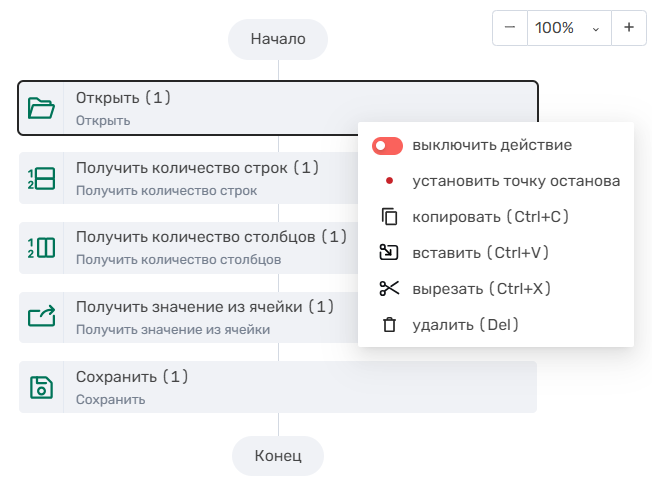Choose 'удалить (Del)' from context menu

coord(465,325)
